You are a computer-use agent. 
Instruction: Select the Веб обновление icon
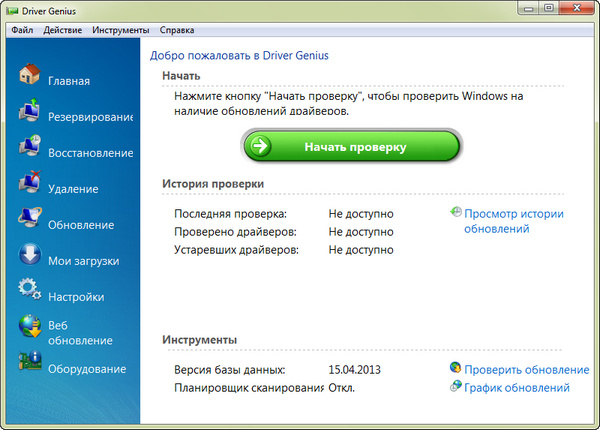point(29,328)
